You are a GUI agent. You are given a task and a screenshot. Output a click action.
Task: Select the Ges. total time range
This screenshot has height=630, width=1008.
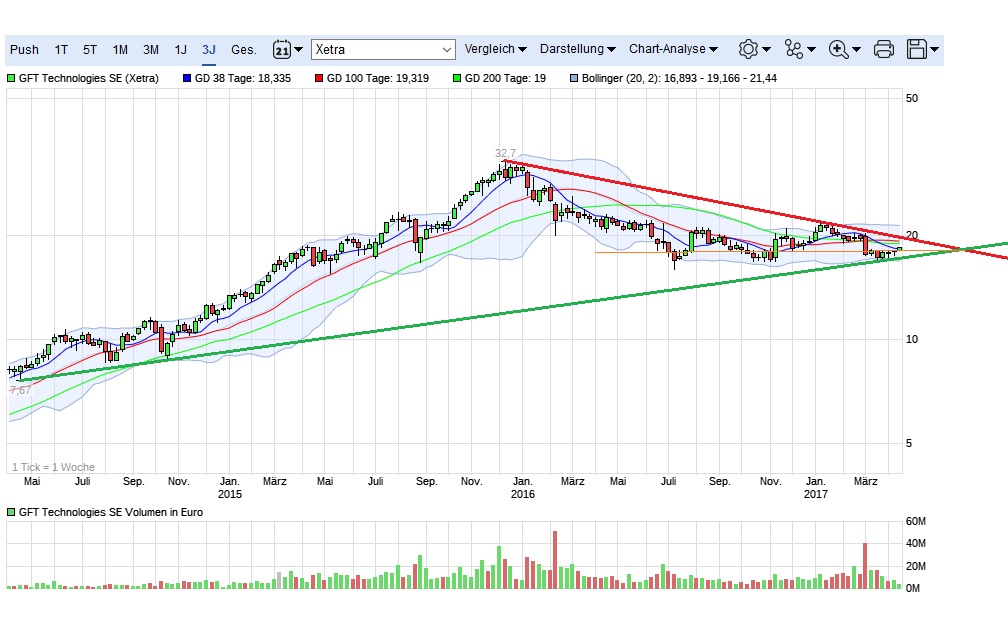click(x=244, y=50)
